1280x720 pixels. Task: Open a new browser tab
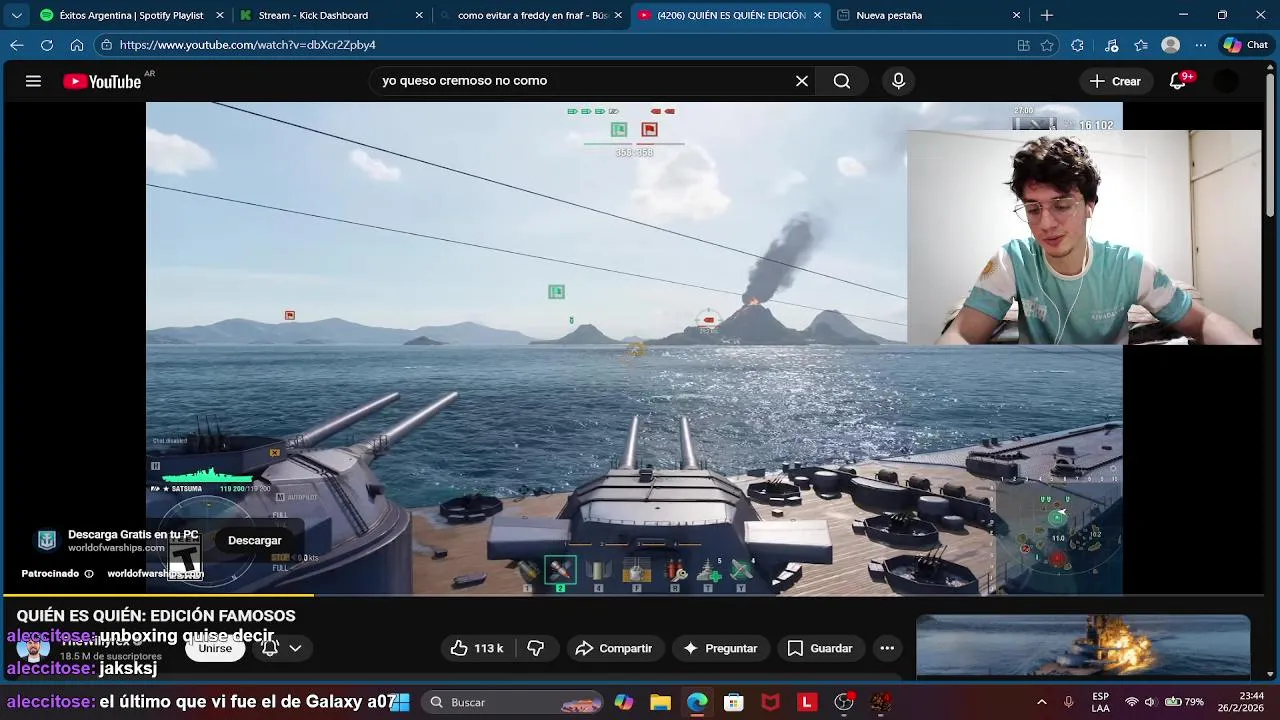[x=1047, y=15]
